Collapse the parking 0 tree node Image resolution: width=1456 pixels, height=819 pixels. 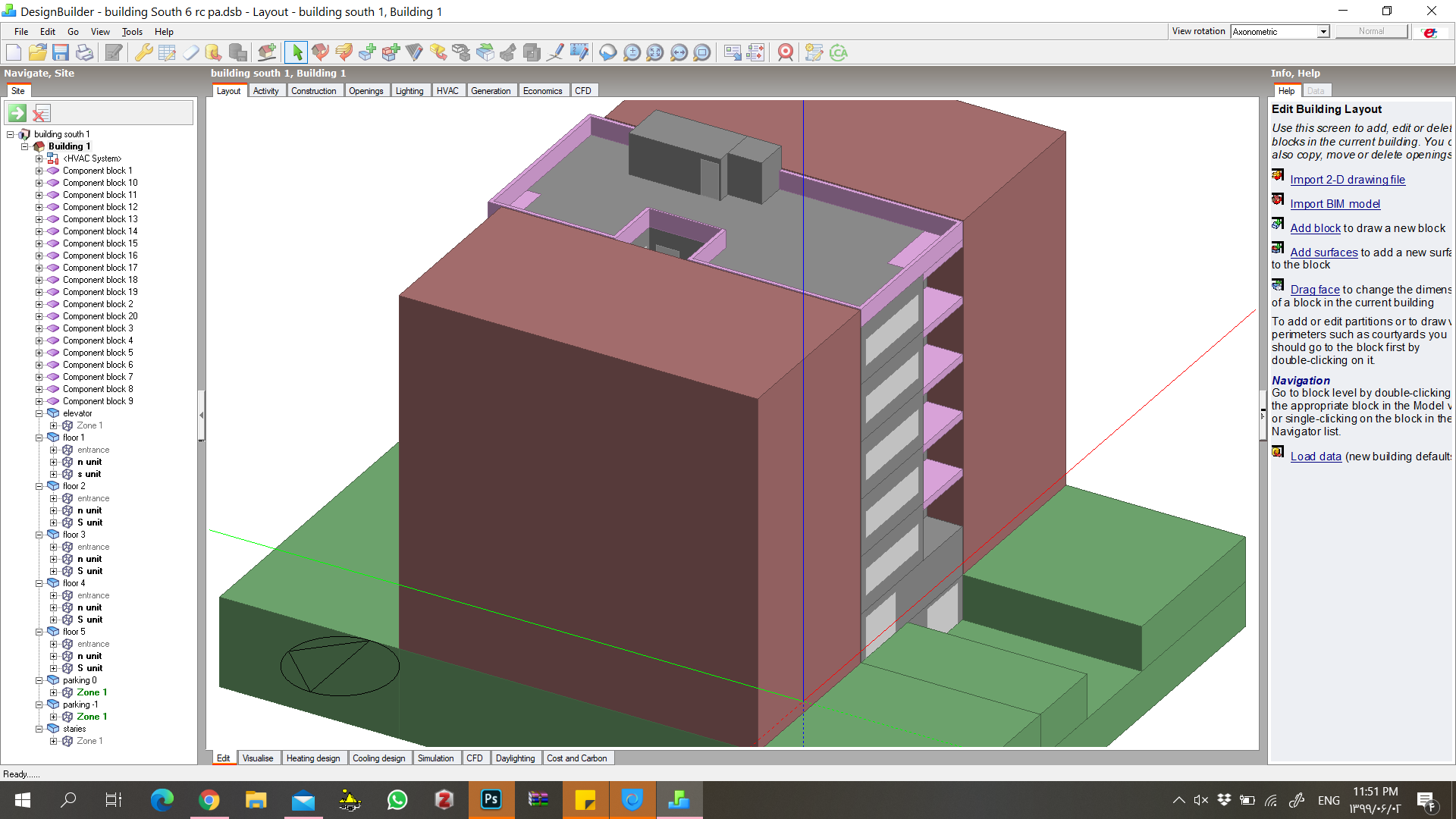[x=39, y=680]
